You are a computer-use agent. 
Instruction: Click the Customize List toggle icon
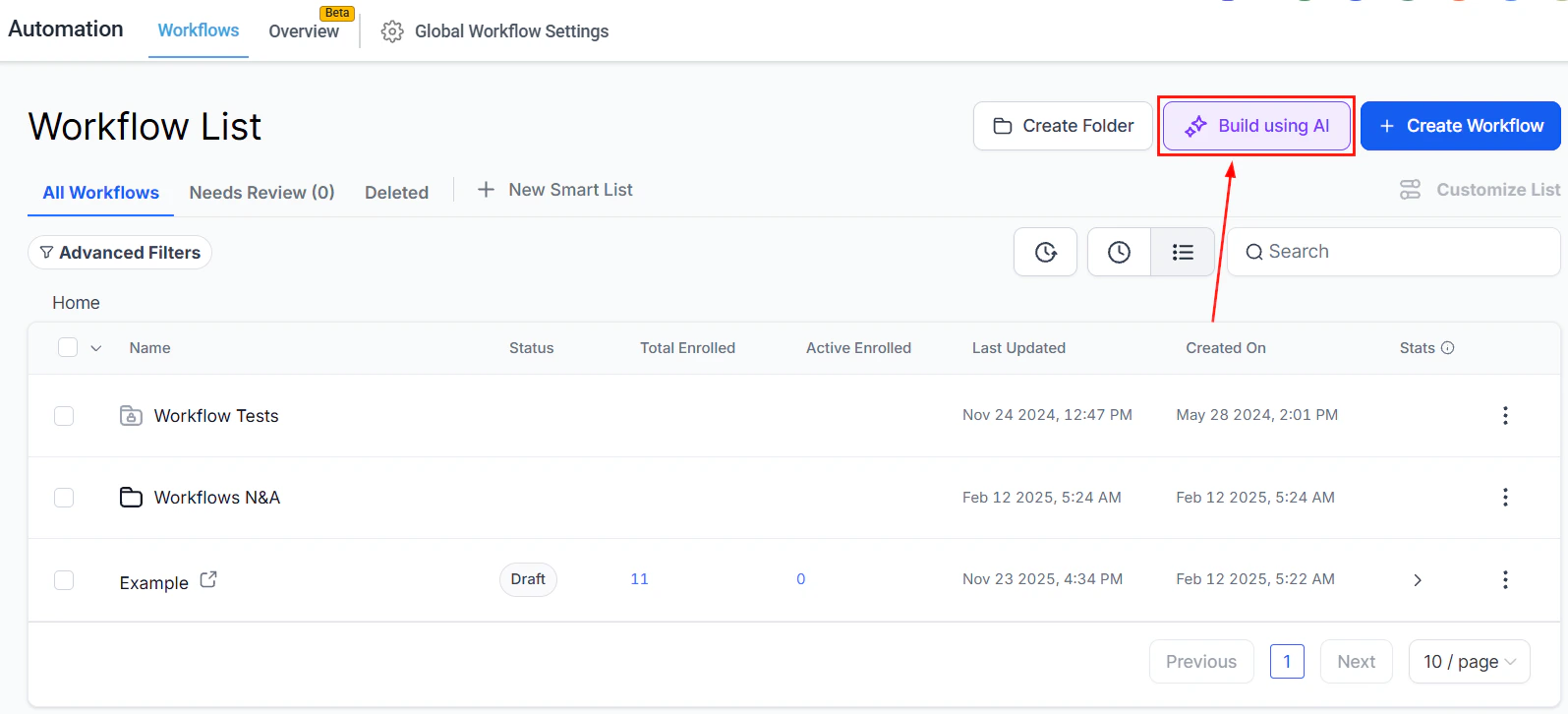pos(1410,190)
